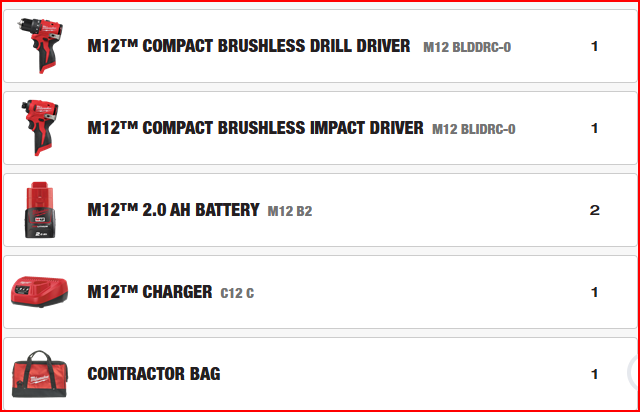Click the Contractor Bag title text

pyautogui.click(x=154, y=374)
